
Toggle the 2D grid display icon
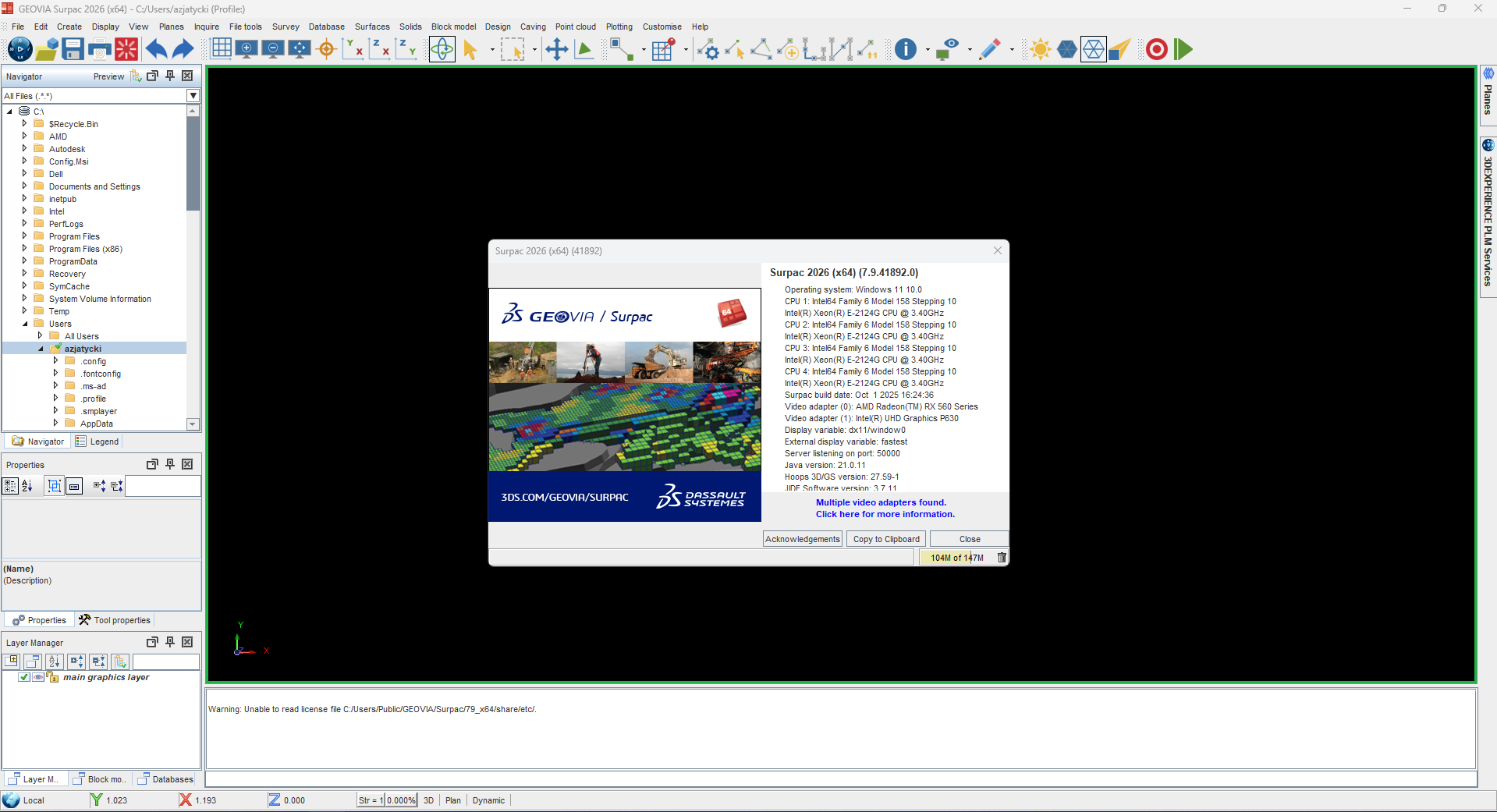tap(222, 48)
